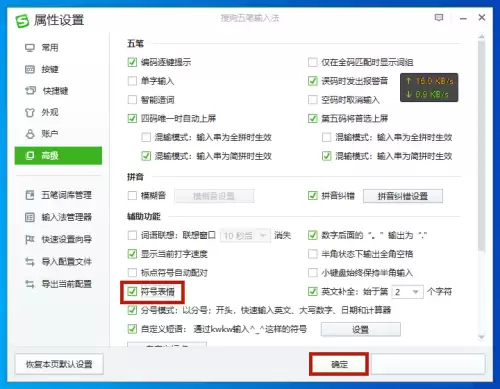The image size is (500, 389).
Task: Click the 确定 button
Action: click(x=339, y=364)
